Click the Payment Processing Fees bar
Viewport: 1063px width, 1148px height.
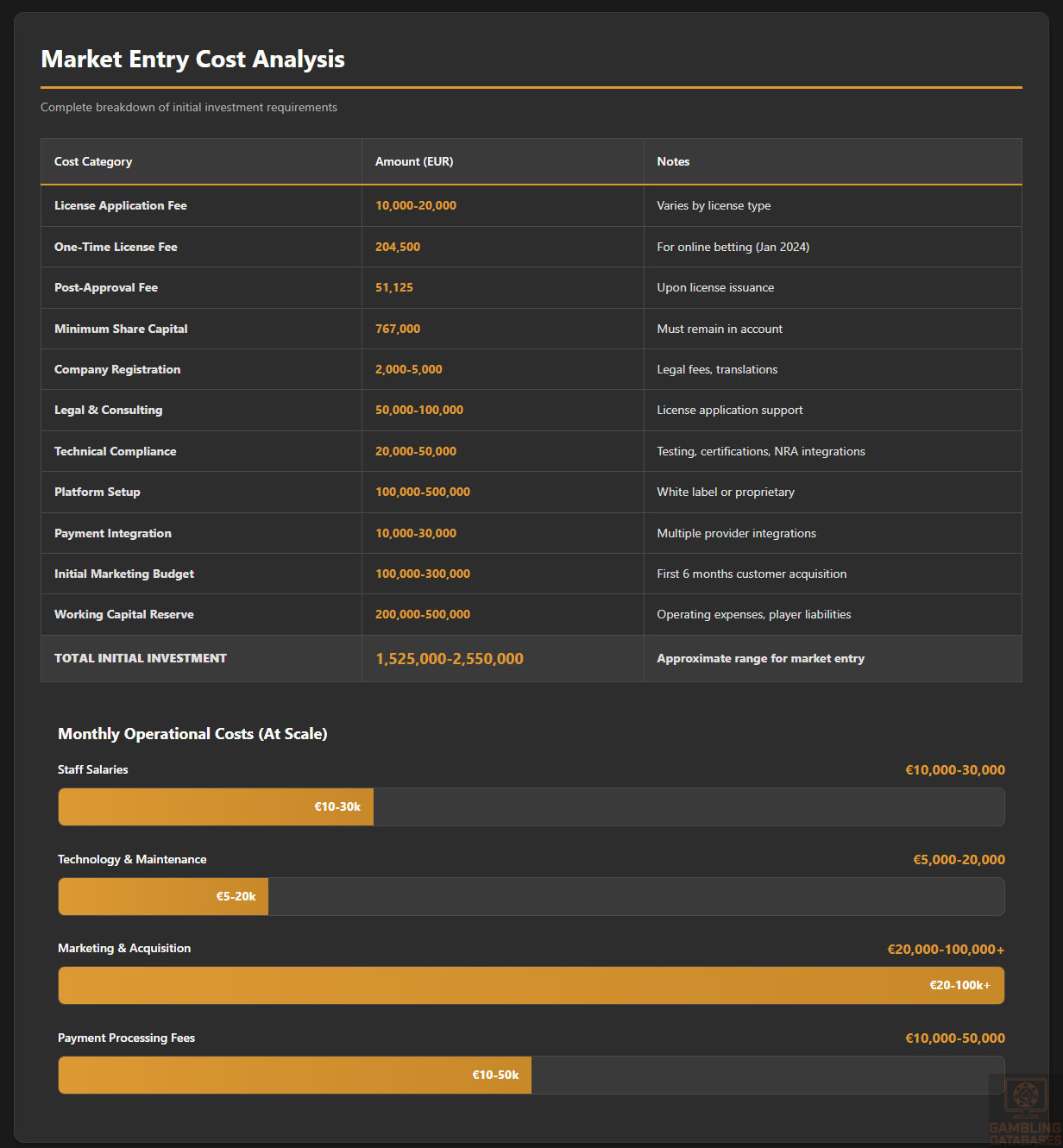[x=531, y=1075]
